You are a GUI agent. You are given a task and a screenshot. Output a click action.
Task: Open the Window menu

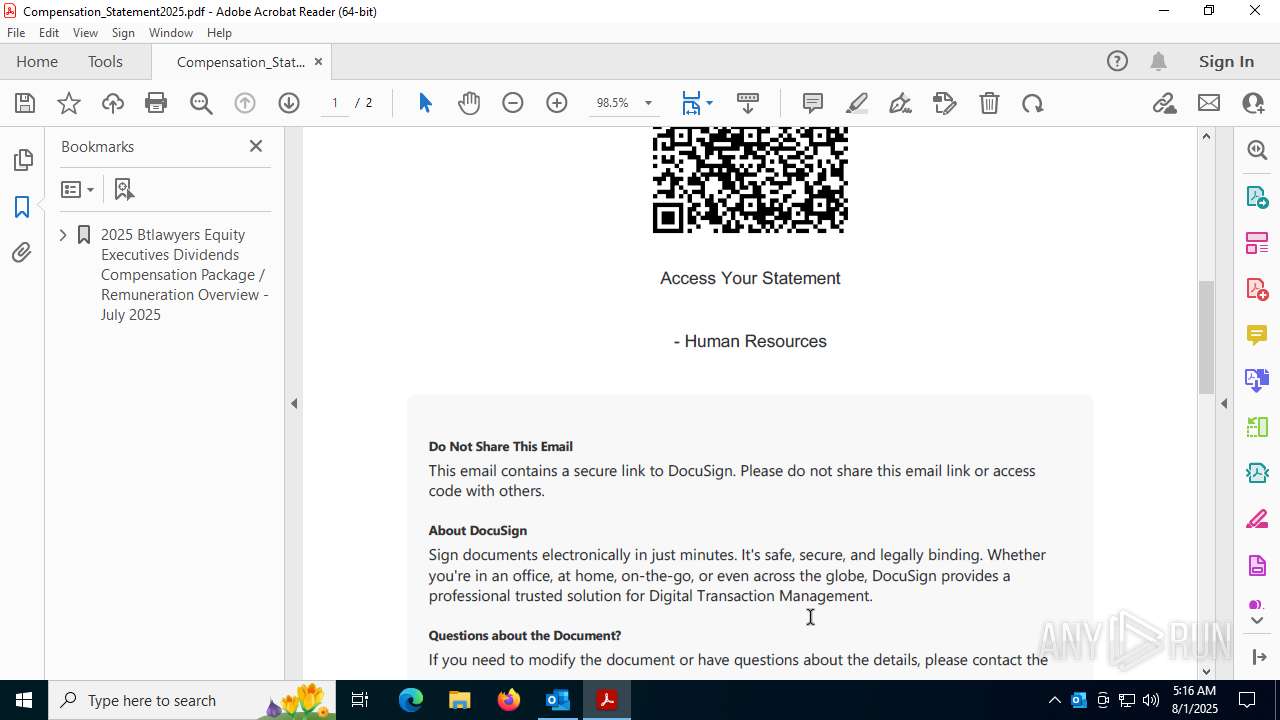coord(171,33)
